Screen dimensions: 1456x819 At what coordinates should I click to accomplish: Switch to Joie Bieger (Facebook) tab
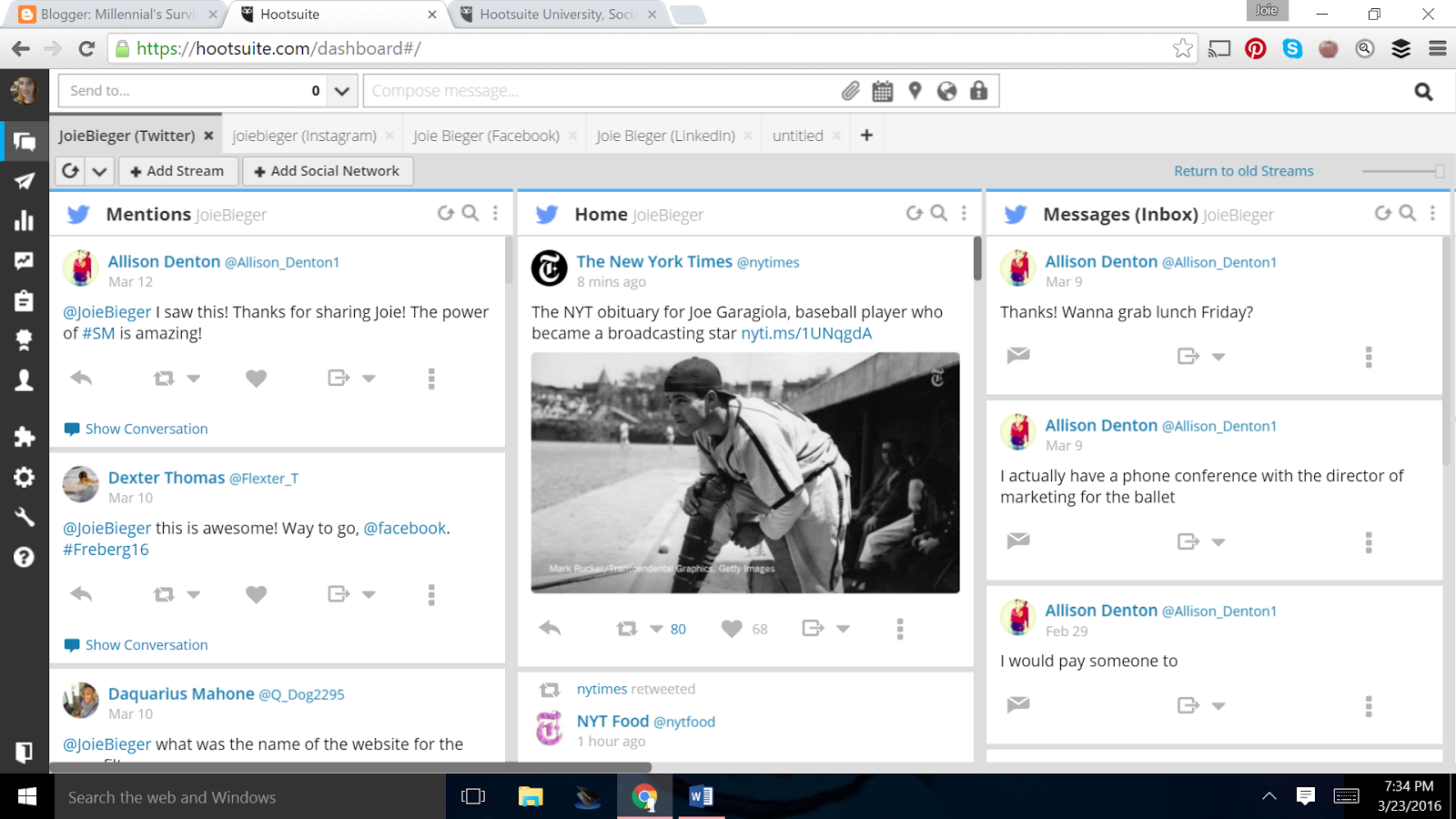click(486, 136)
